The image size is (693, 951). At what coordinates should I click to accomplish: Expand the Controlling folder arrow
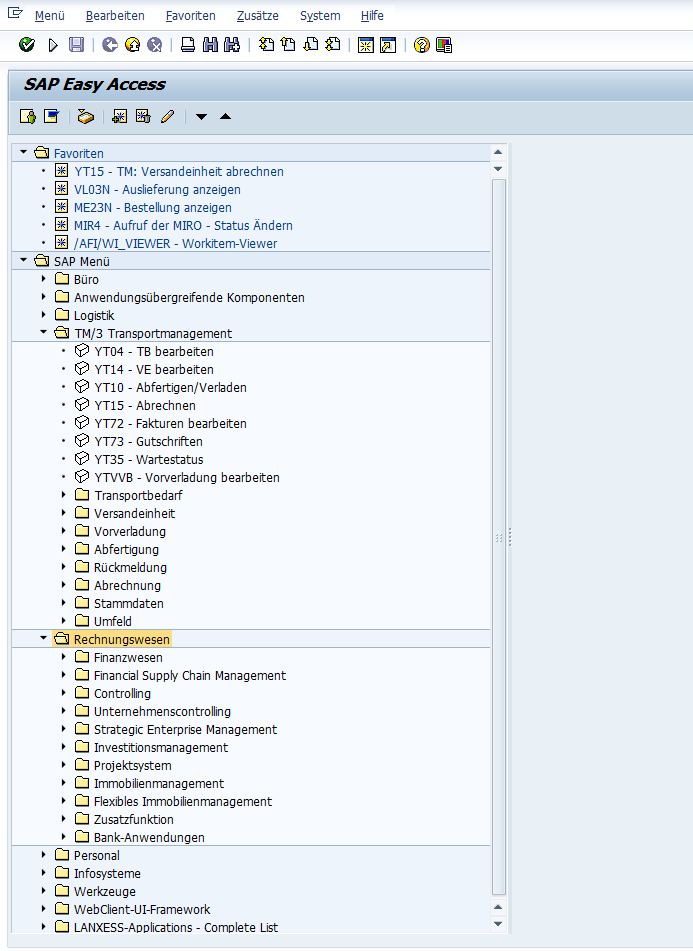pos(64,693)
